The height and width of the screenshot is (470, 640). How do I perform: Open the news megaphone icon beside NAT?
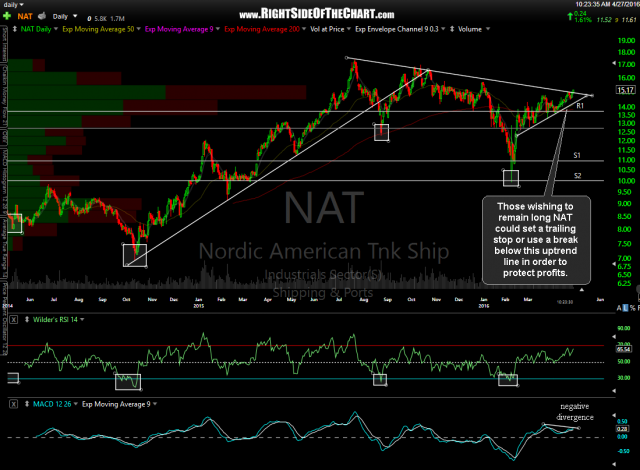point(42,16)
